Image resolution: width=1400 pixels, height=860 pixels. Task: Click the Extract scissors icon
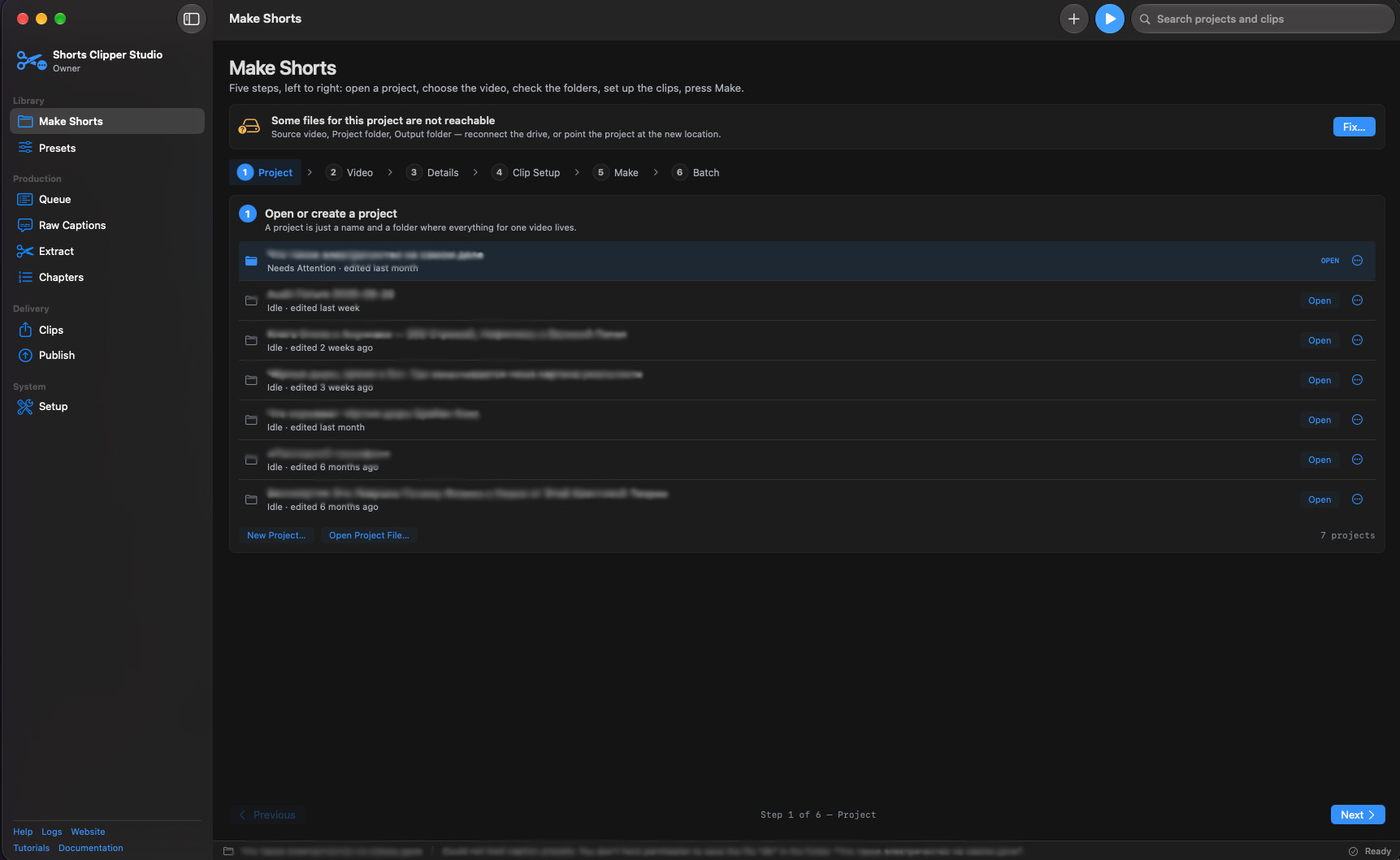point(25,251)
